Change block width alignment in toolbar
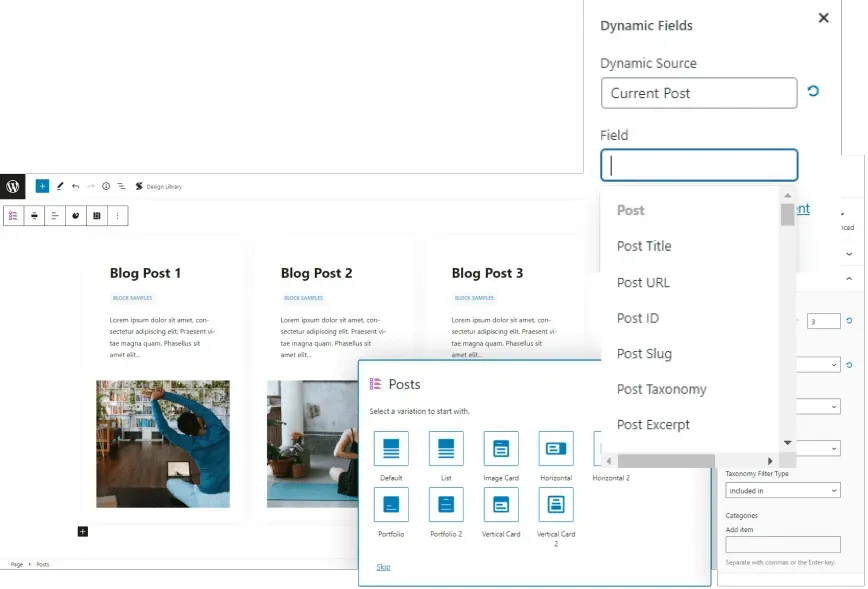This screenshot has width=868, height=589. click(34, 216)
